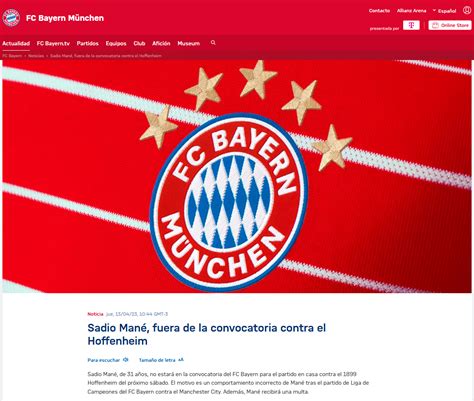Select the Afición navigation item
This screenshot has width=474, height=401.
click(161, 43)
